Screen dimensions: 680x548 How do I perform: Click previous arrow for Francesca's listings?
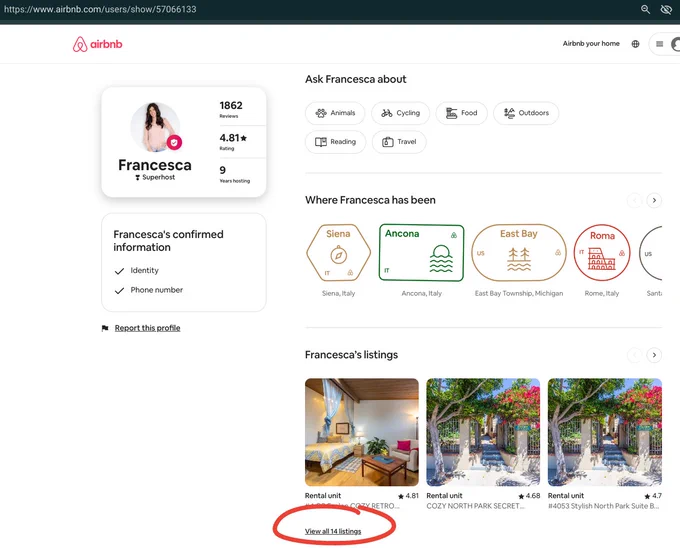[x=634, y=355]
